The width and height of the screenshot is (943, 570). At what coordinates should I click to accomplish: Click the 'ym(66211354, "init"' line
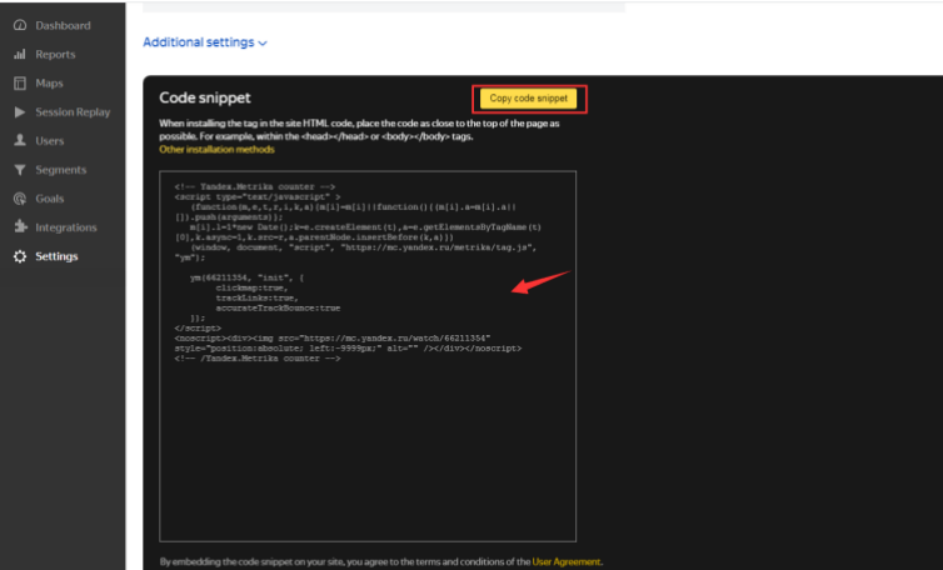(x=247, y=278)
